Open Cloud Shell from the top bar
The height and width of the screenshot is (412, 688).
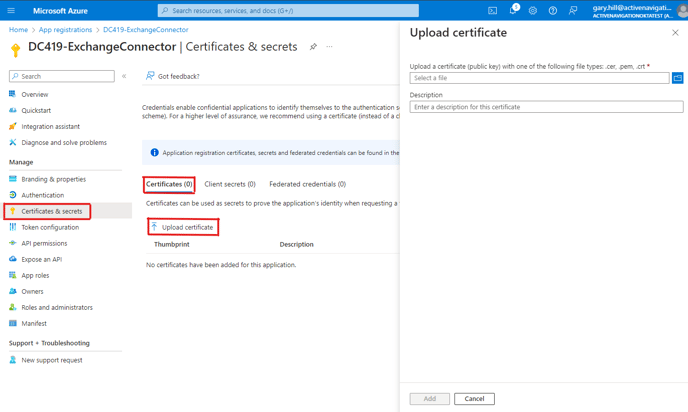(x=492, y=11)
